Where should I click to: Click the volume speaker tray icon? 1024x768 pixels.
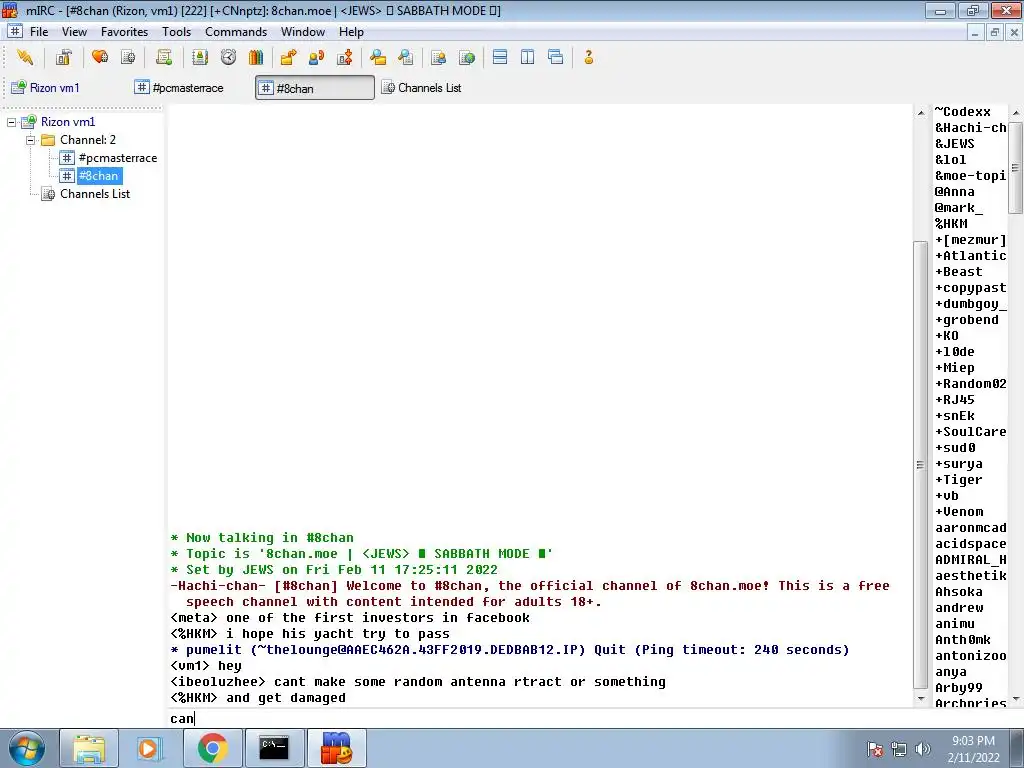(922, 749)
